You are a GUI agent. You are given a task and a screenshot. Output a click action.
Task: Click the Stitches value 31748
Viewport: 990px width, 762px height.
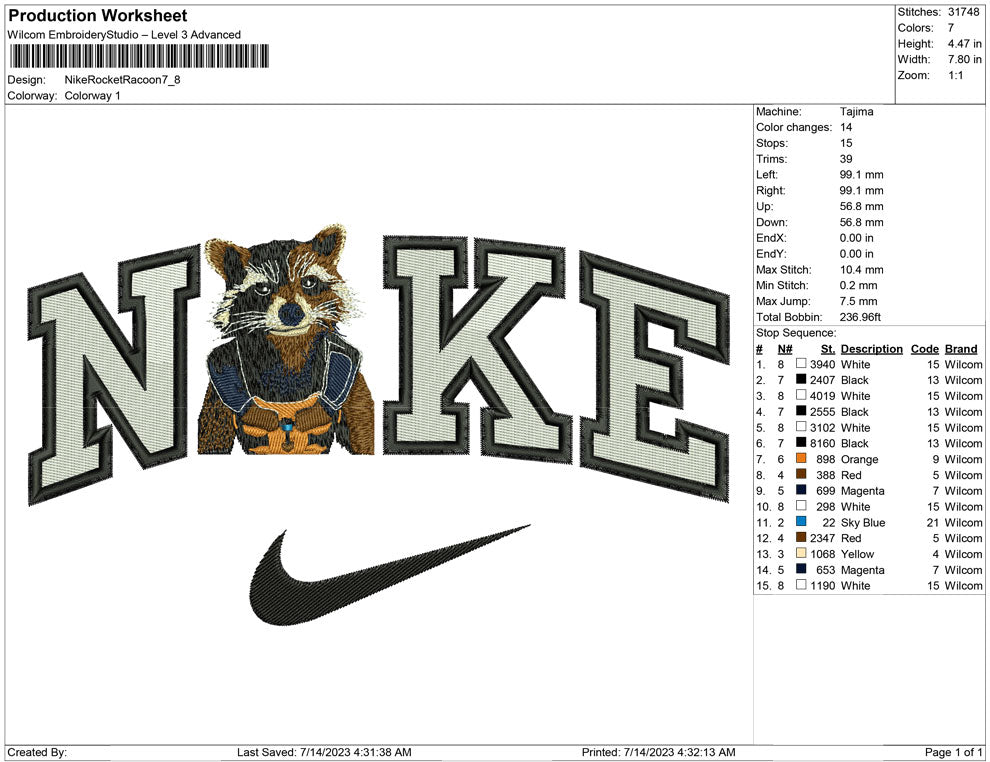click(x=963, y=12)
